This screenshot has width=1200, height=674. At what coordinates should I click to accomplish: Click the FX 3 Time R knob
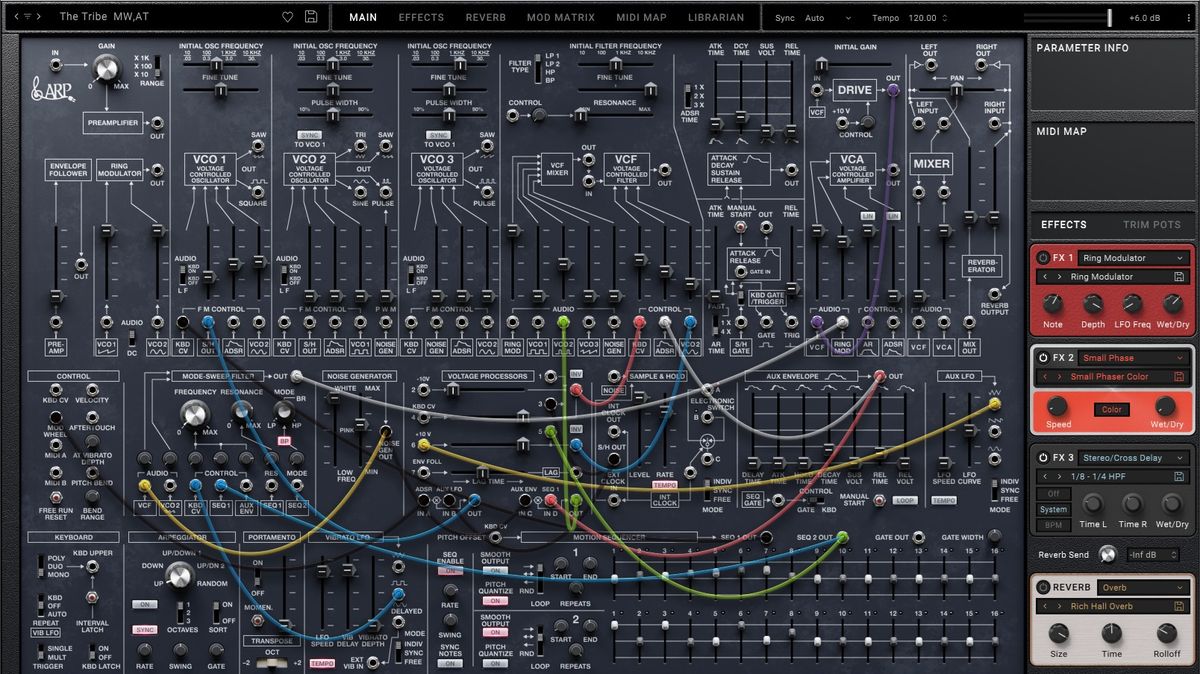click(1132, 503)
